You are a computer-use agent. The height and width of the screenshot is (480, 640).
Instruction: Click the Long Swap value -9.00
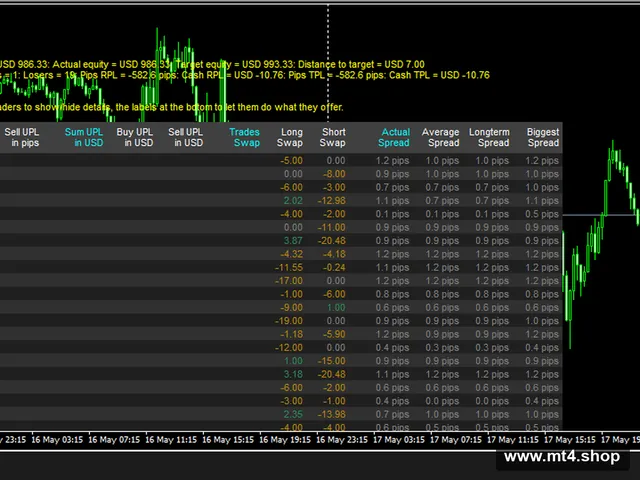pos(291,308)
